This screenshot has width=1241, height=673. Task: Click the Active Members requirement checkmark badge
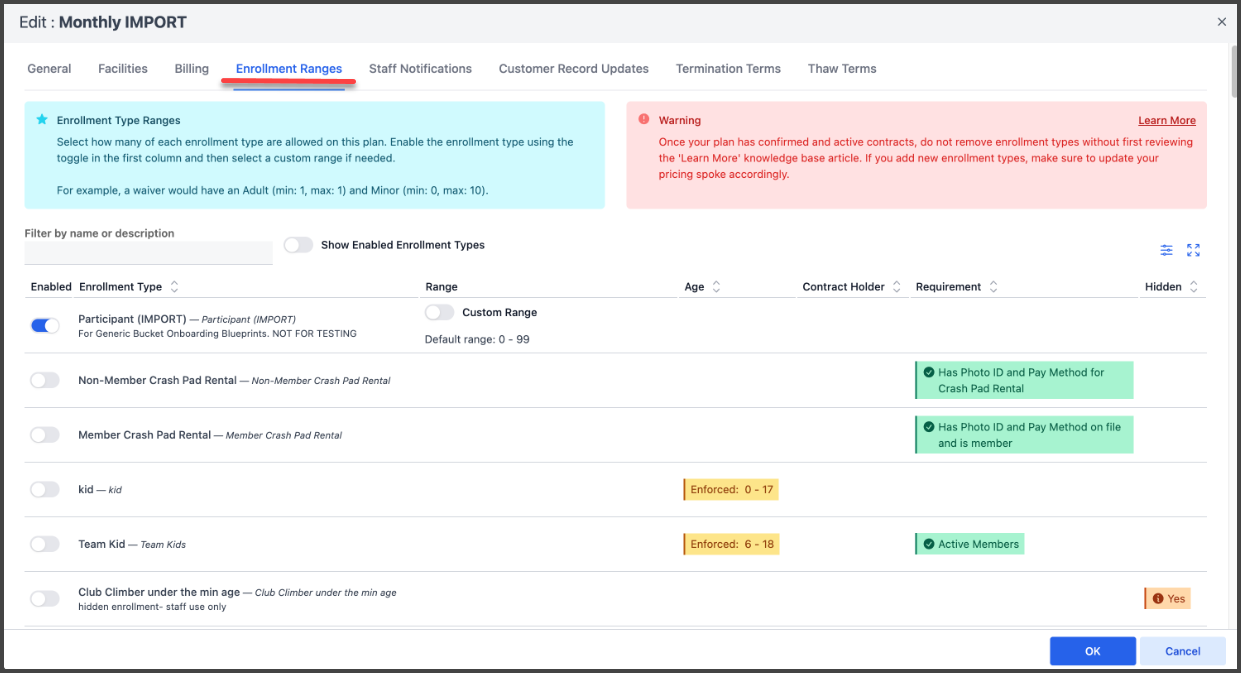pos(969,544)
